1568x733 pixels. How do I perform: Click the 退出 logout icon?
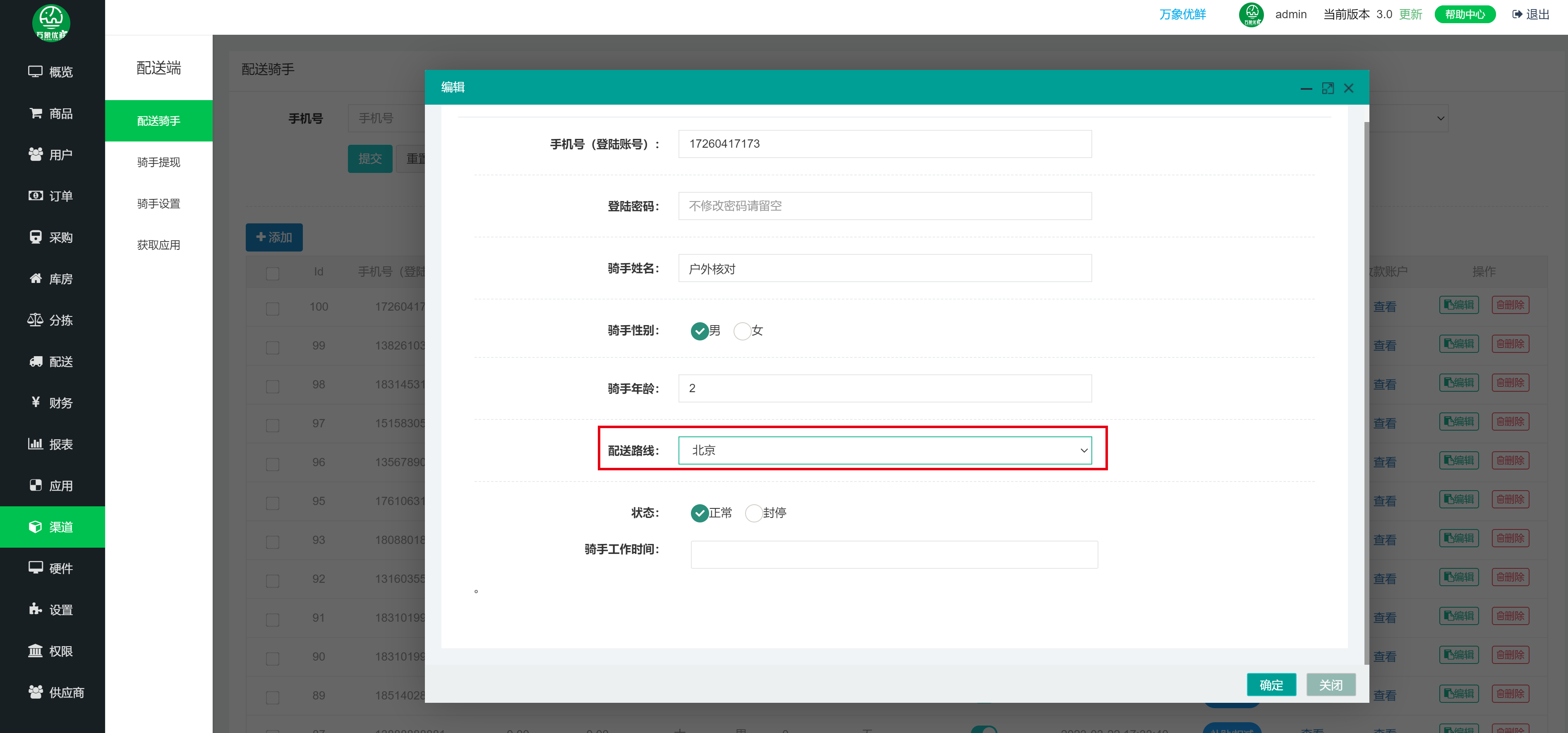point(1517,14)
